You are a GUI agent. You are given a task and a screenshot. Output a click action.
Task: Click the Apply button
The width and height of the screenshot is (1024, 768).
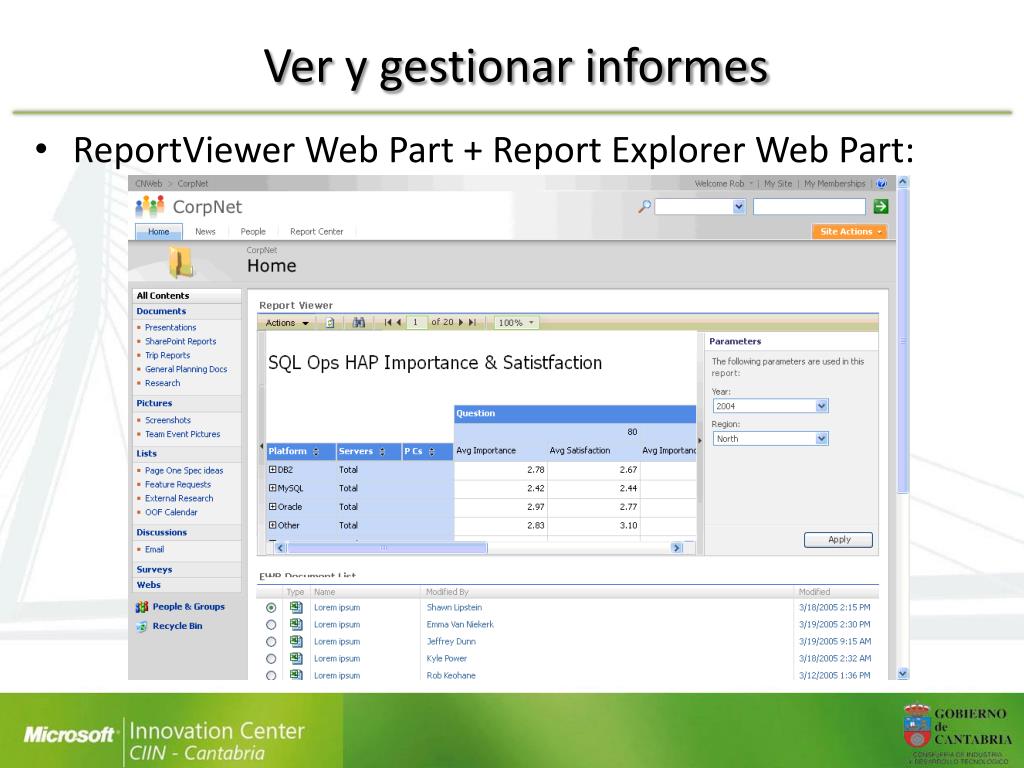point(839,539)
